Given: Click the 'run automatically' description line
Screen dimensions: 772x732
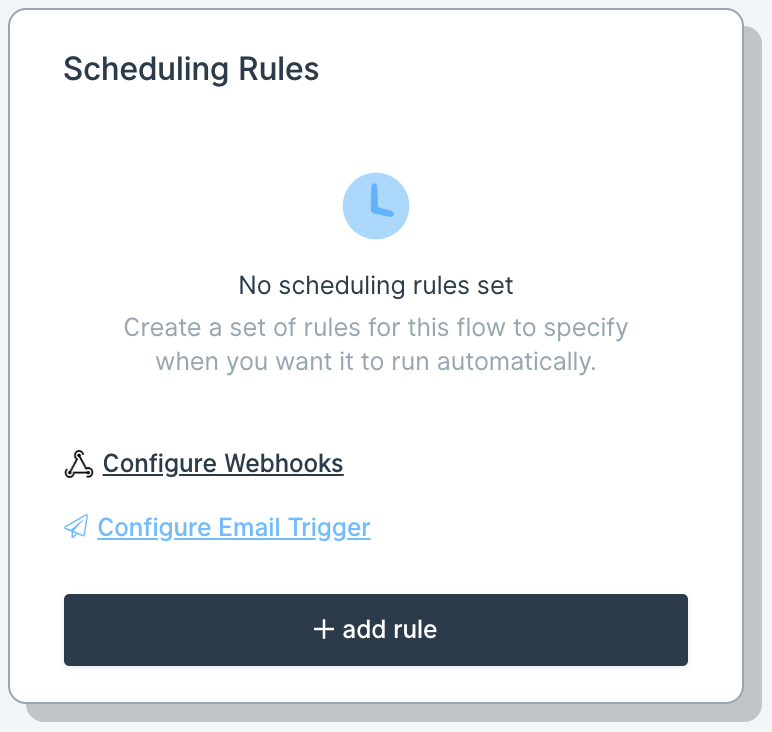Looking at the screenshot, I should tap(376, 362).
